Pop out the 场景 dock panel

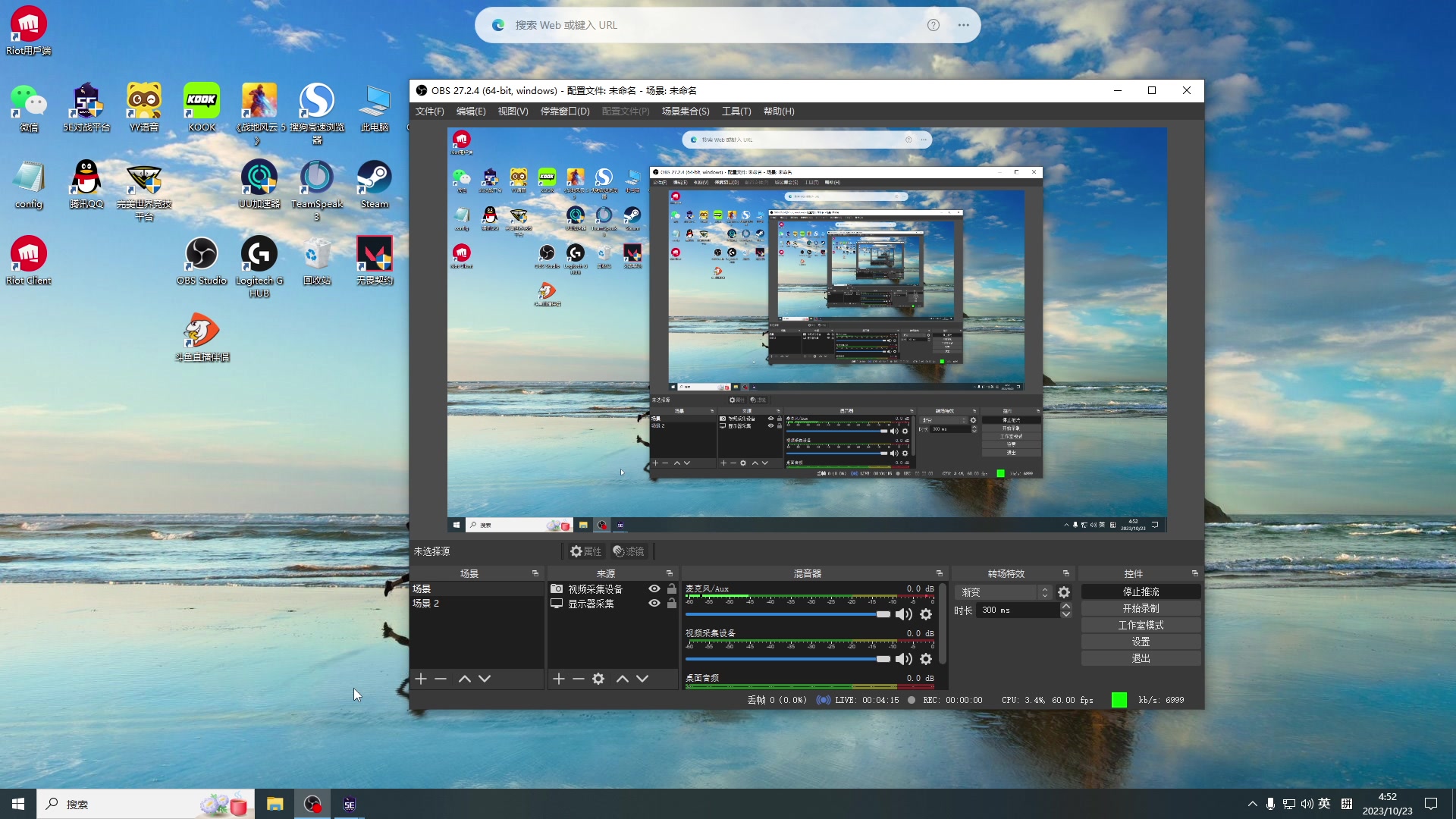(535, 573)
